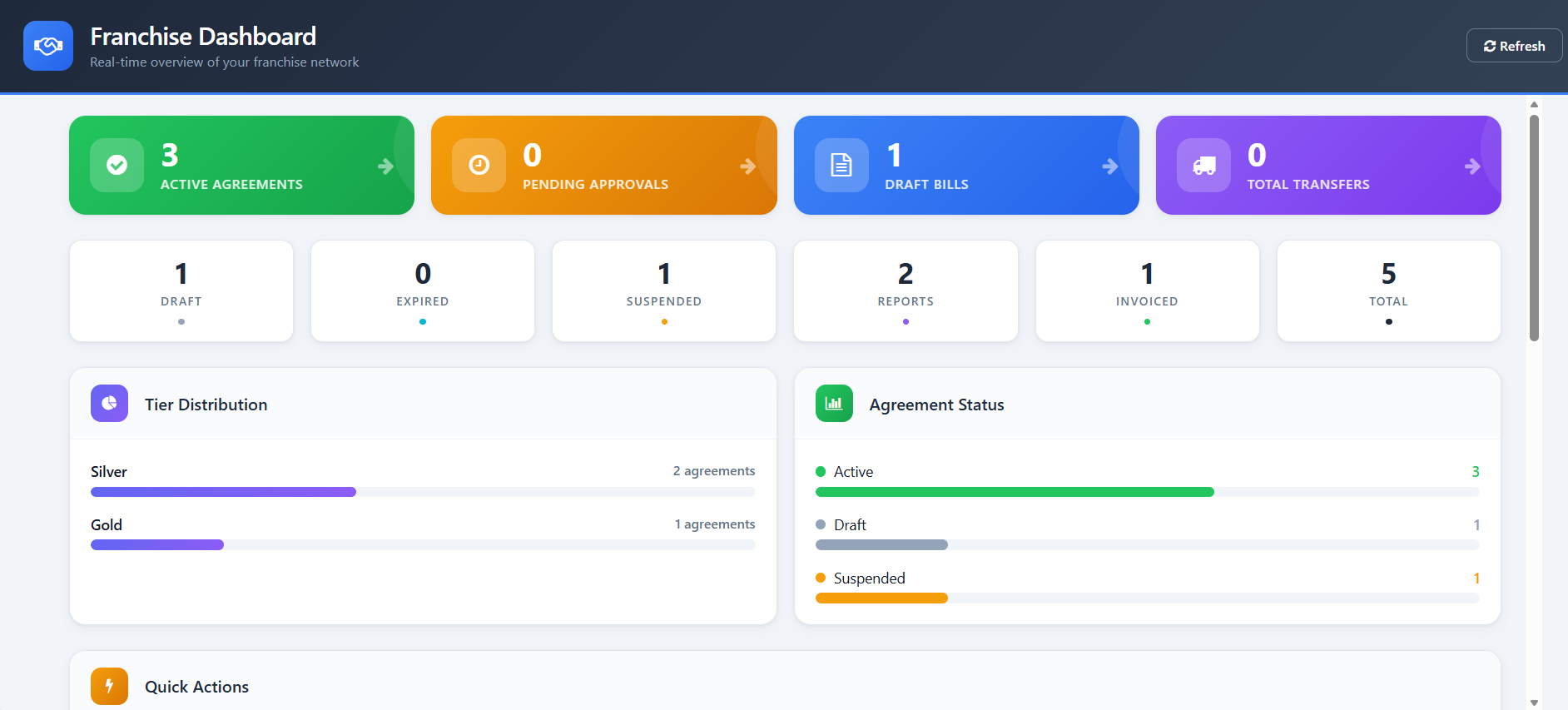Open Pending Approvals via its arrow icon

click(x=747, y=166)
